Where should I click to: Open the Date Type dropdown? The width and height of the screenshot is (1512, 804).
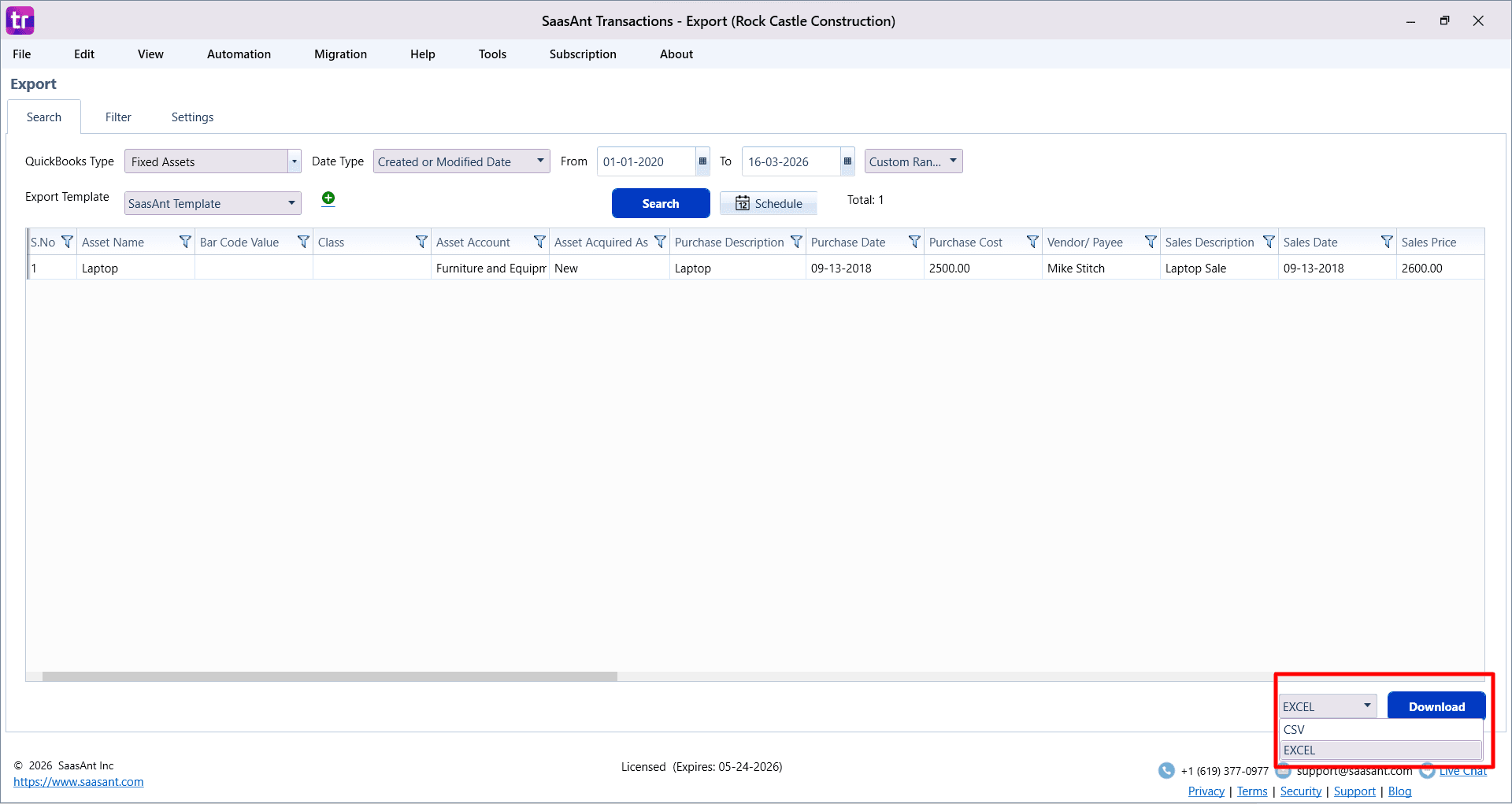(x=540, y=161)
